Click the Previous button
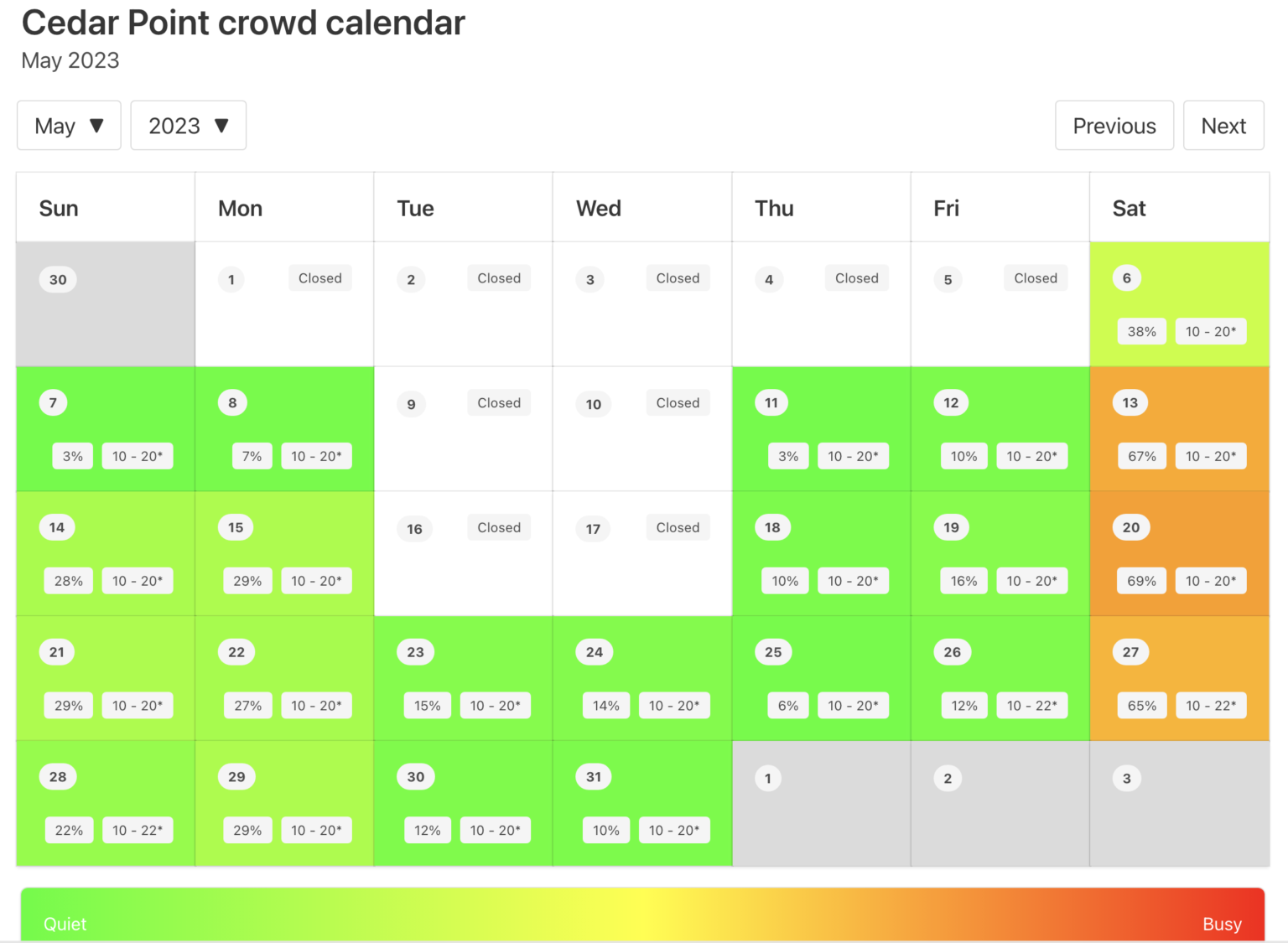This screenshot has width=1288, height=943. coord(1114,125)
